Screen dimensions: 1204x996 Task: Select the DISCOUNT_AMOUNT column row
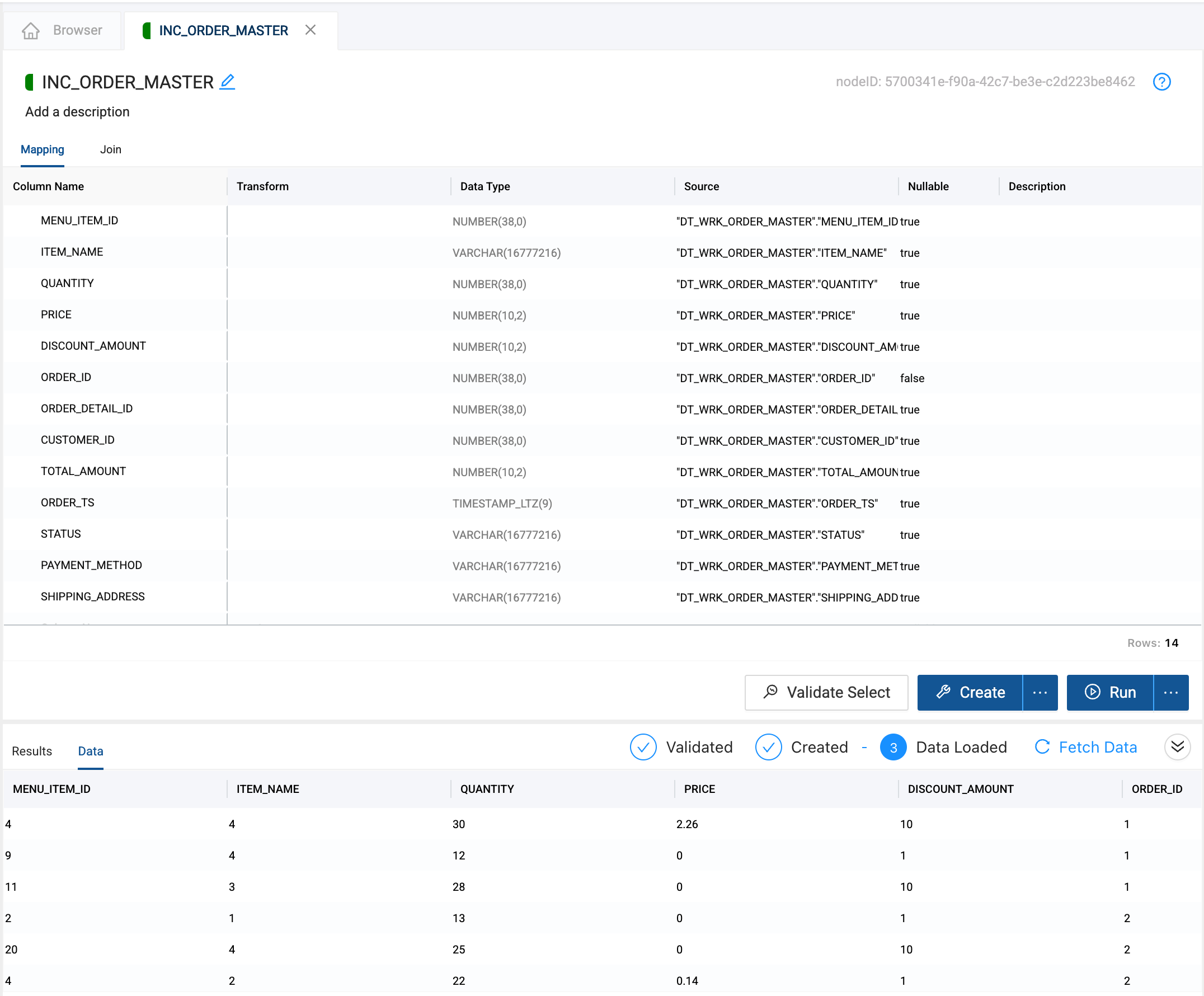[93, 346]
